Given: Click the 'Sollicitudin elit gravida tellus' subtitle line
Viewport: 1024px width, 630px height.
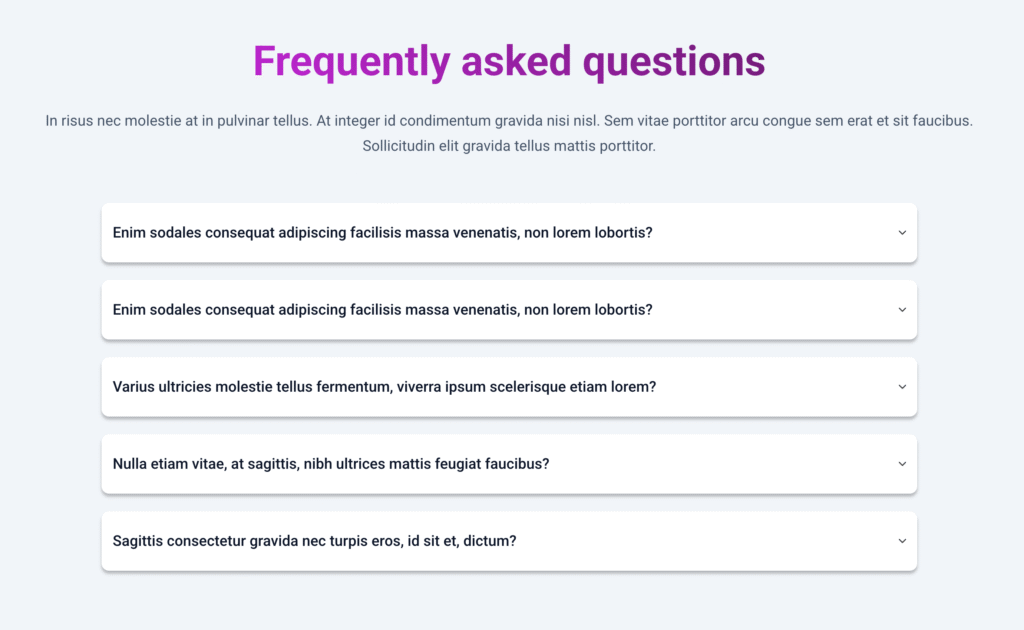Looking at the screenshot, I should click(509, 146).
